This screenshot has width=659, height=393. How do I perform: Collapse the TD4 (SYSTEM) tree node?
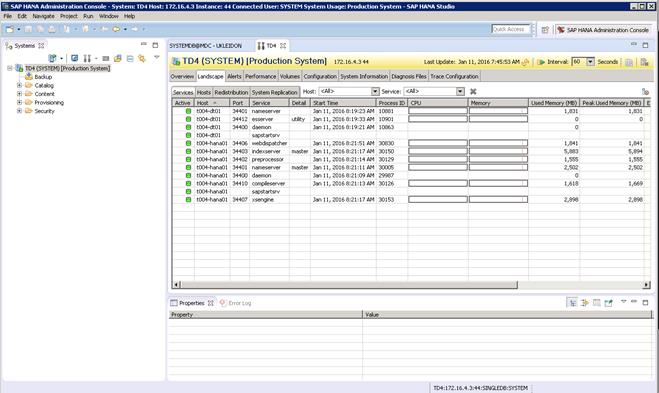tap(10, 68)
